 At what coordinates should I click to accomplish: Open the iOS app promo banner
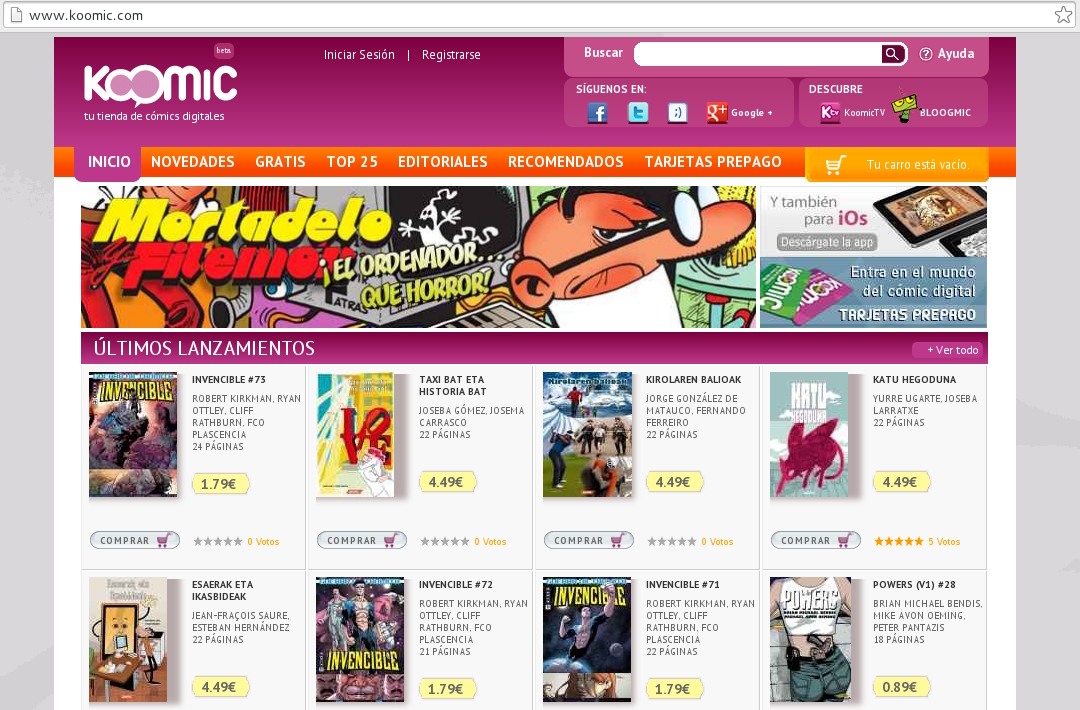coord(873,222)
